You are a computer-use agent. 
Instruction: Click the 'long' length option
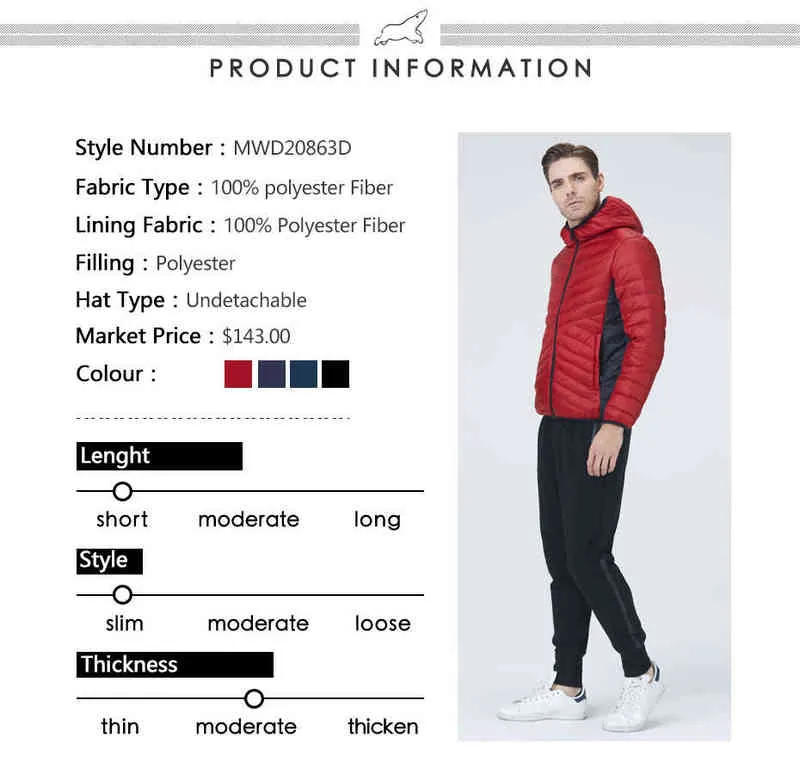click(x=377, y=520)
